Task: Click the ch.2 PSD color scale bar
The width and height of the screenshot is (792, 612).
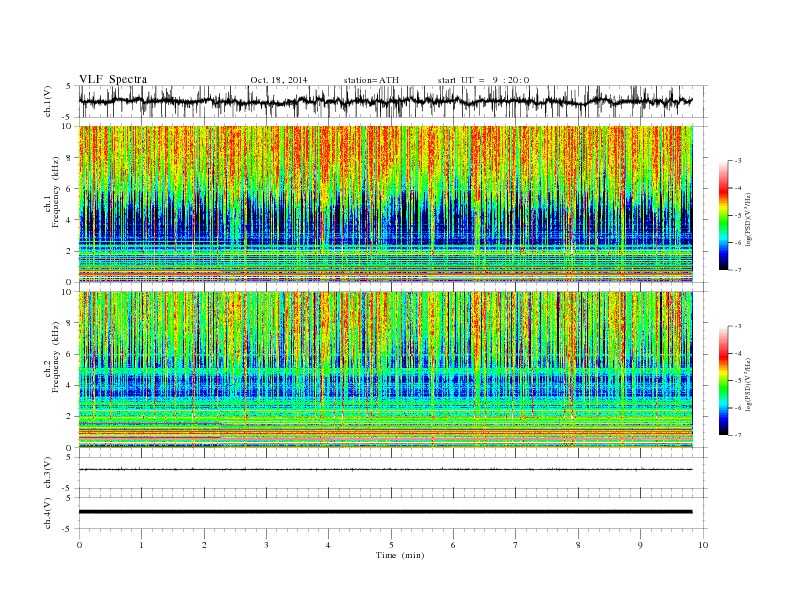Action: (x=723, y=380)
